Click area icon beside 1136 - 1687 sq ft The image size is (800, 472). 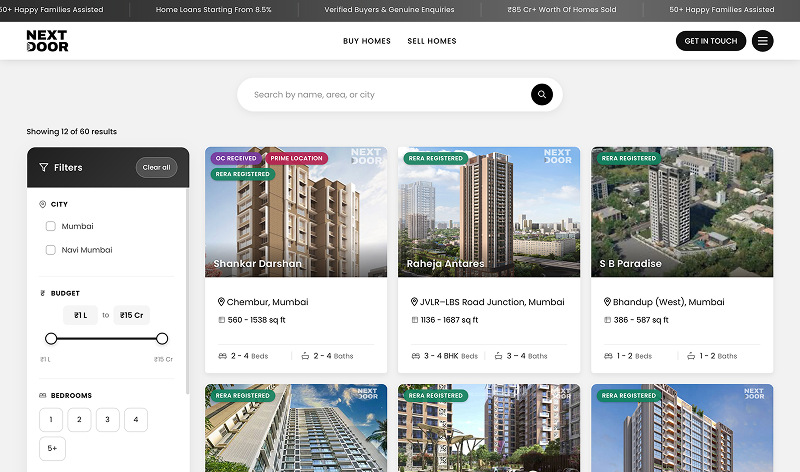coord(415,320)
